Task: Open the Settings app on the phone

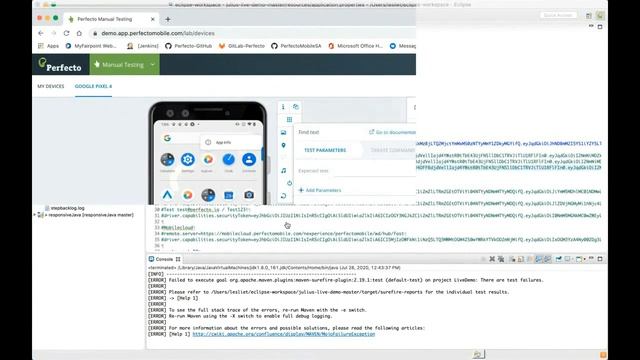Action: pyautogui.click(x=188, y=160)
